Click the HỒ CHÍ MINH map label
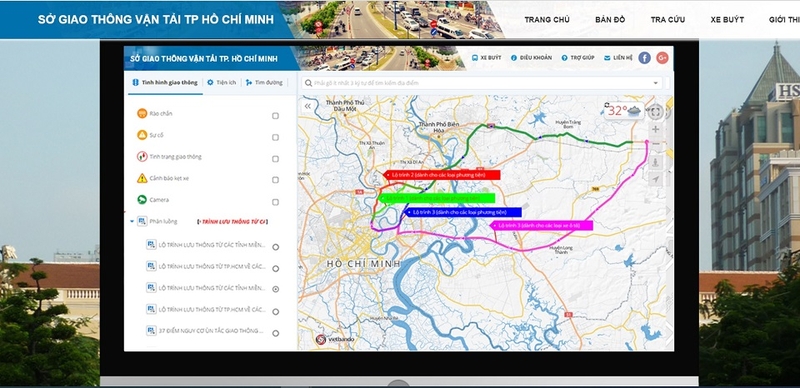 coord(363,263)
